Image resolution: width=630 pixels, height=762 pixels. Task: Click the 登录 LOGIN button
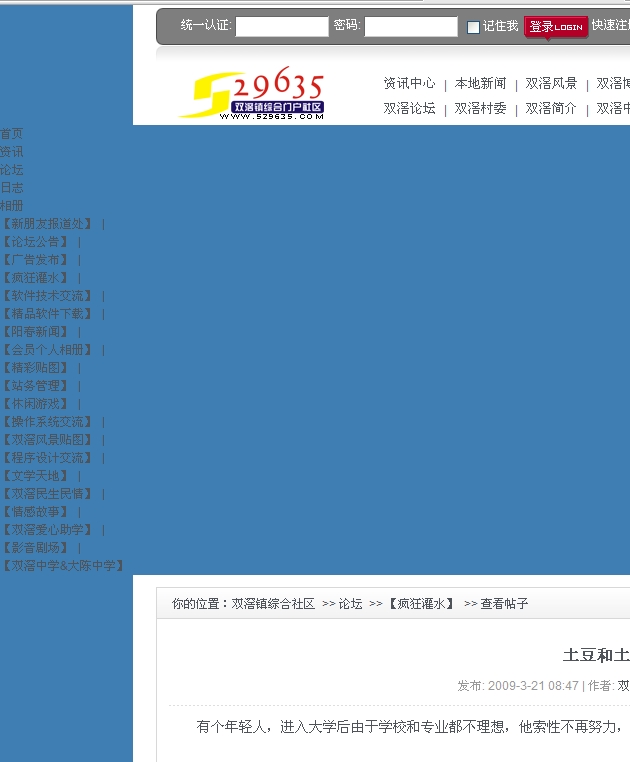click(556, 27)
